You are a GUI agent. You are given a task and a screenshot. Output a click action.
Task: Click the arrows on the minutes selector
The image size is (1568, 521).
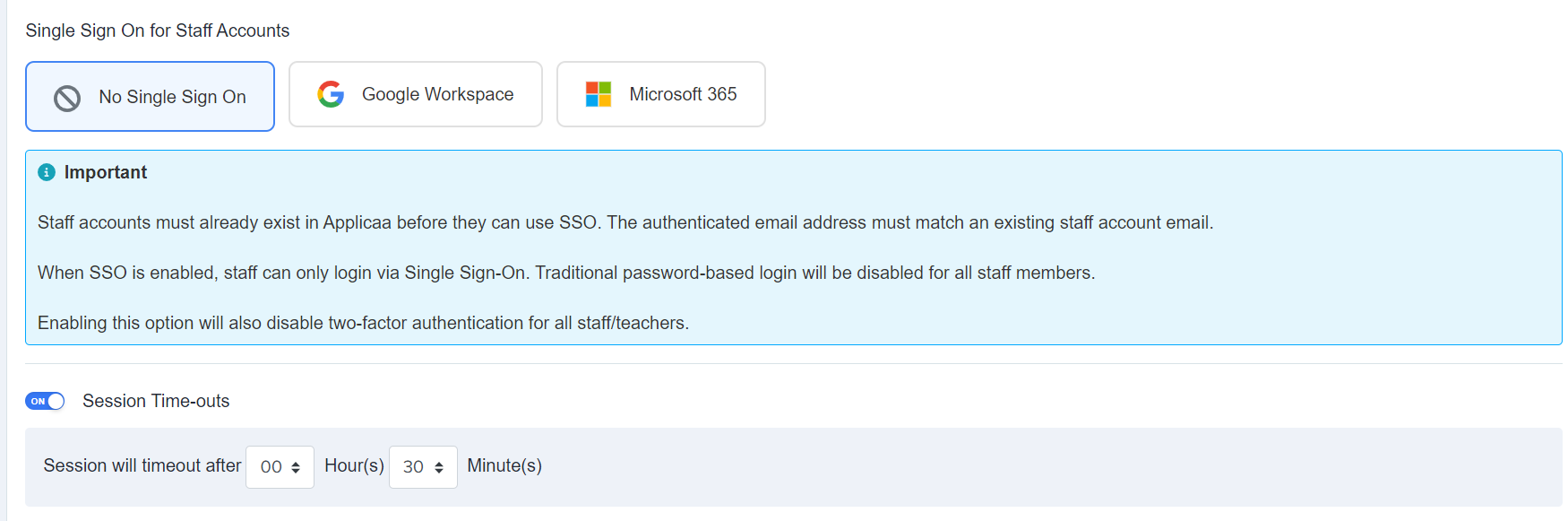click(x=439, y=467)
